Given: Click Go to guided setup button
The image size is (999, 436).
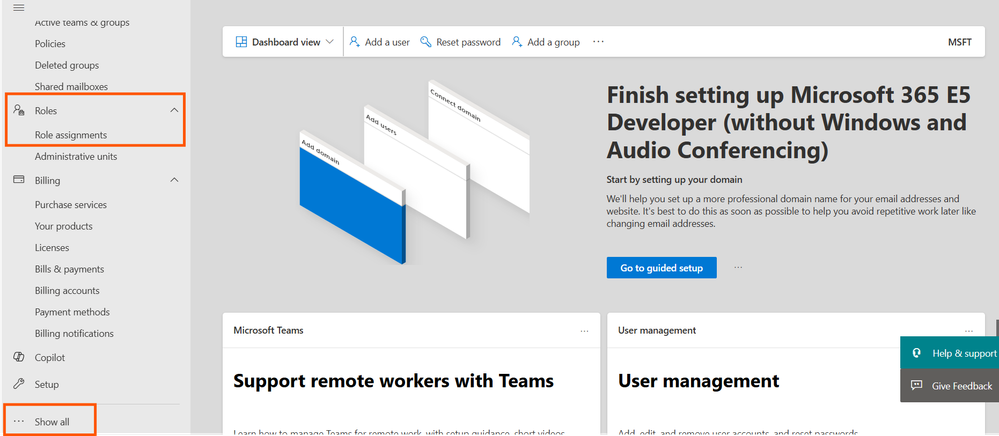Looking at the screenshot, I should [x=661, y=268].
